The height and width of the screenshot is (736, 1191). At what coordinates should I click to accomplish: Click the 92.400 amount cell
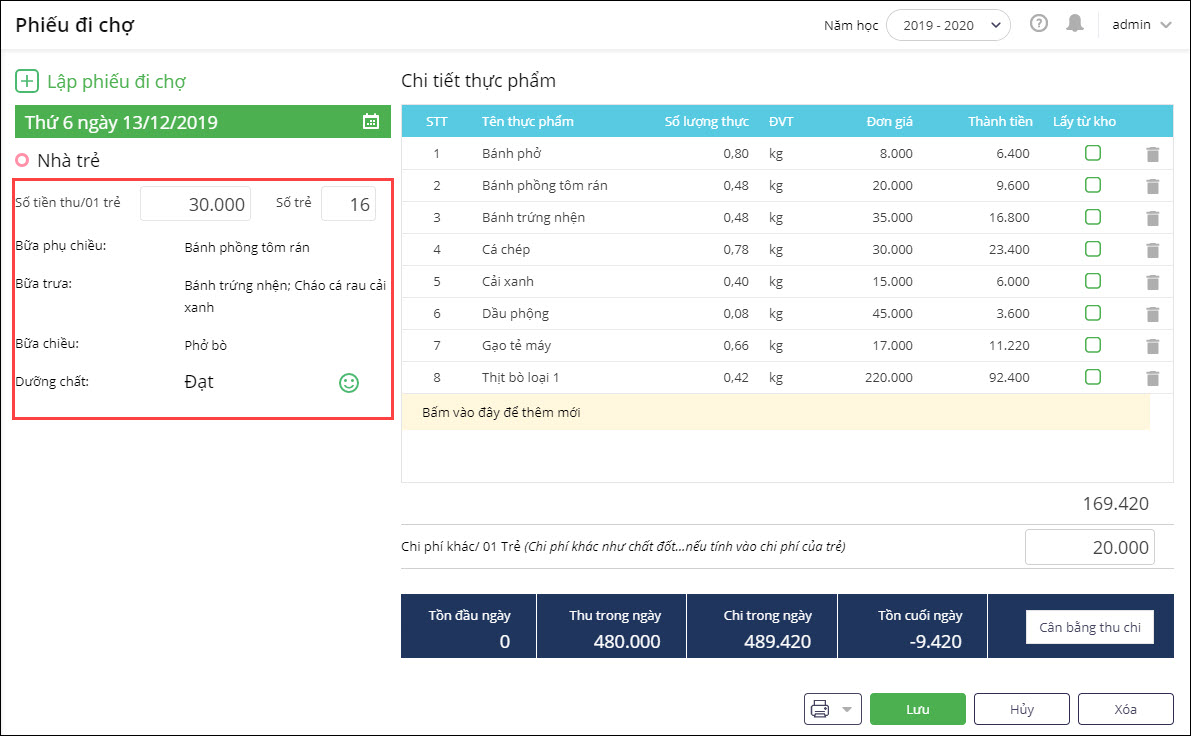pos(1009,377)
